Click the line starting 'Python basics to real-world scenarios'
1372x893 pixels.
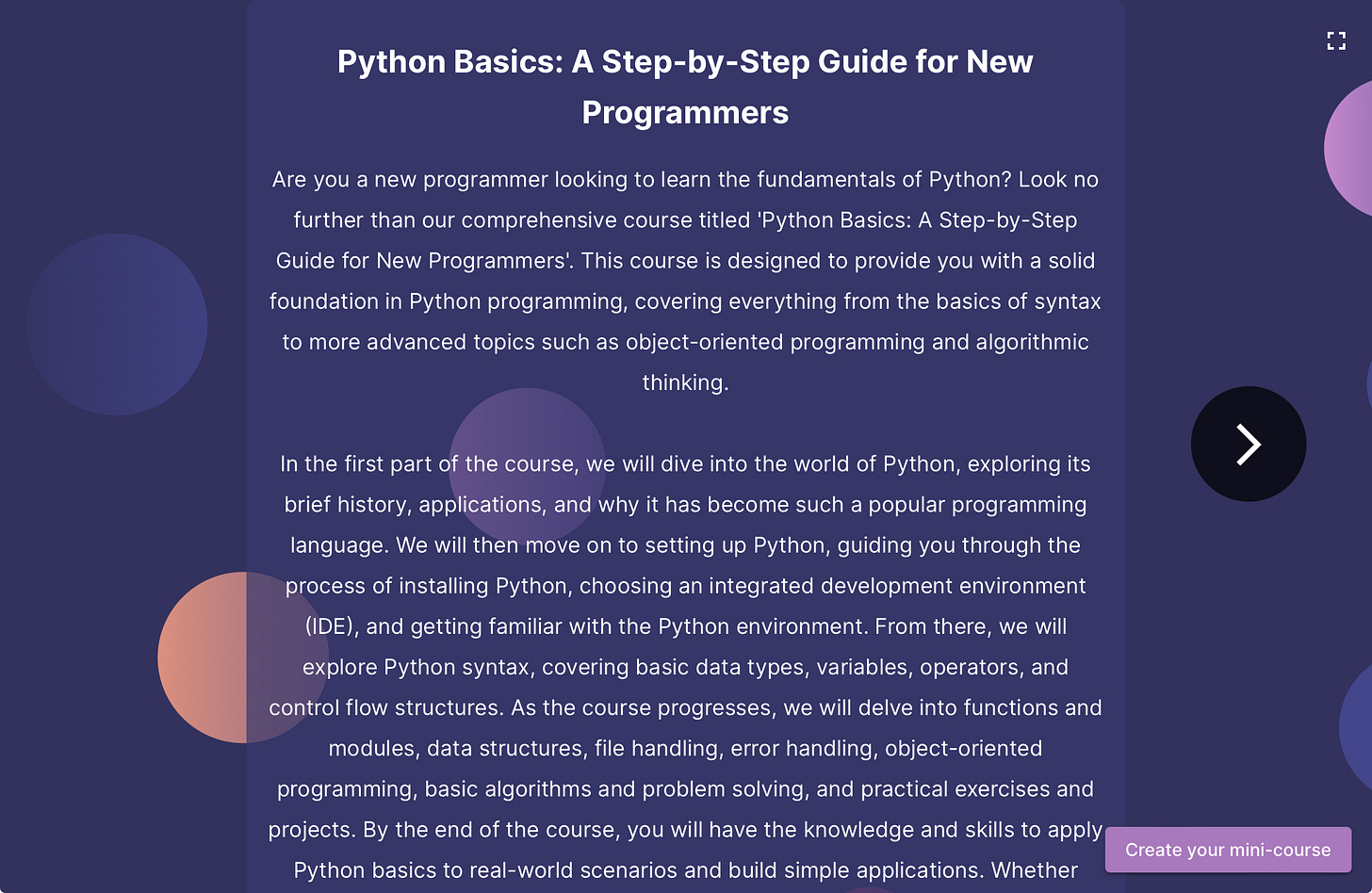point(685,870)
